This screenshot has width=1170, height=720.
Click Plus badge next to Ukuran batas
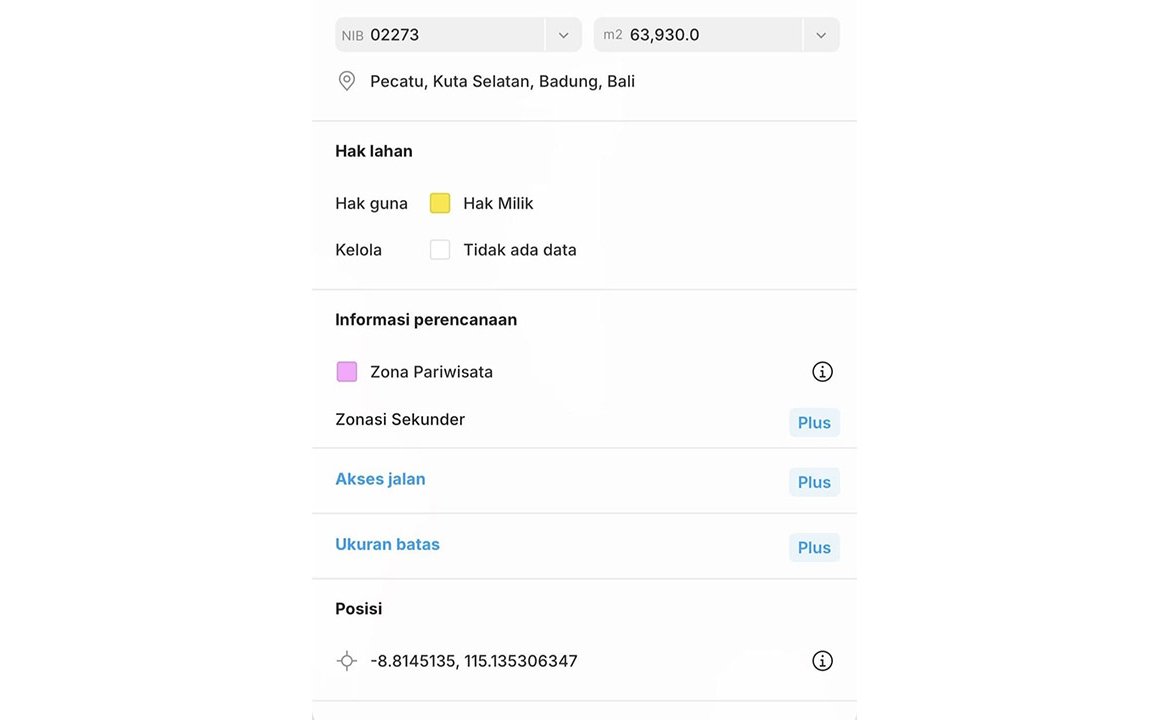pyautogui.click(x=814, y=548)
